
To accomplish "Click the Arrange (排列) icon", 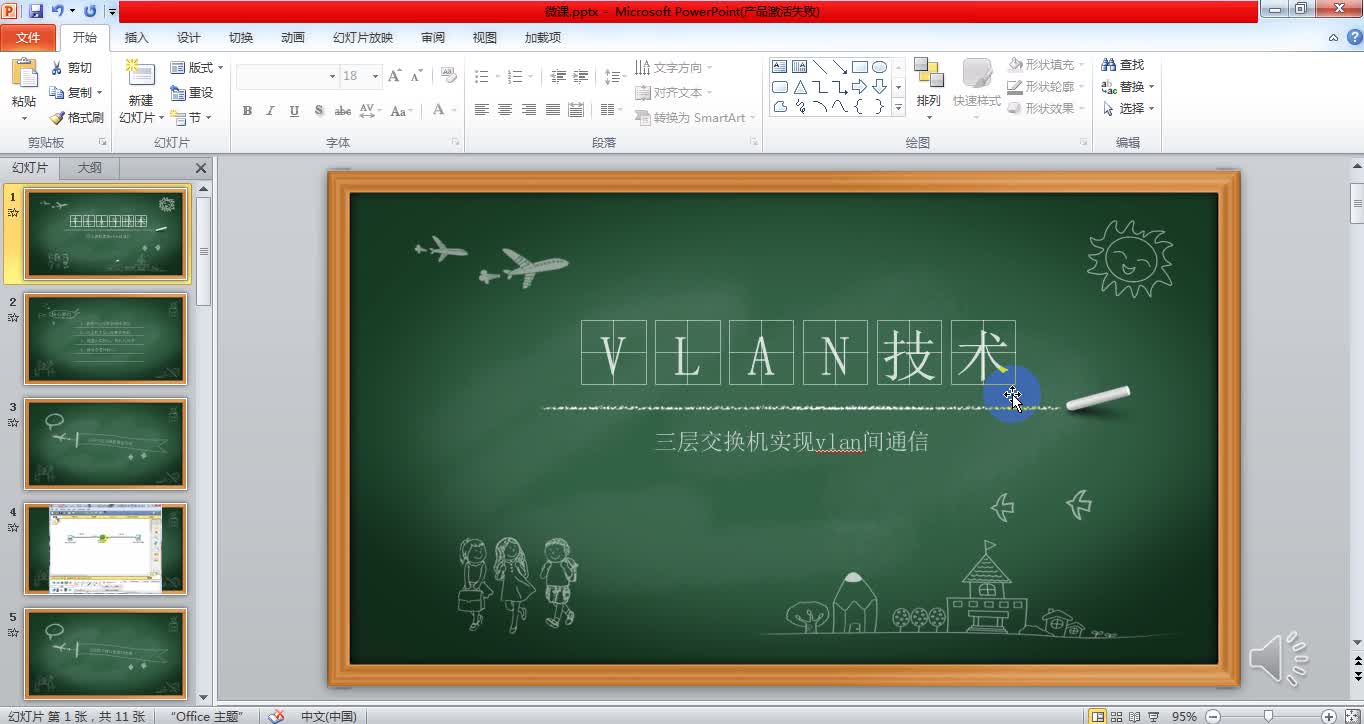I will [x=929, y=87].
